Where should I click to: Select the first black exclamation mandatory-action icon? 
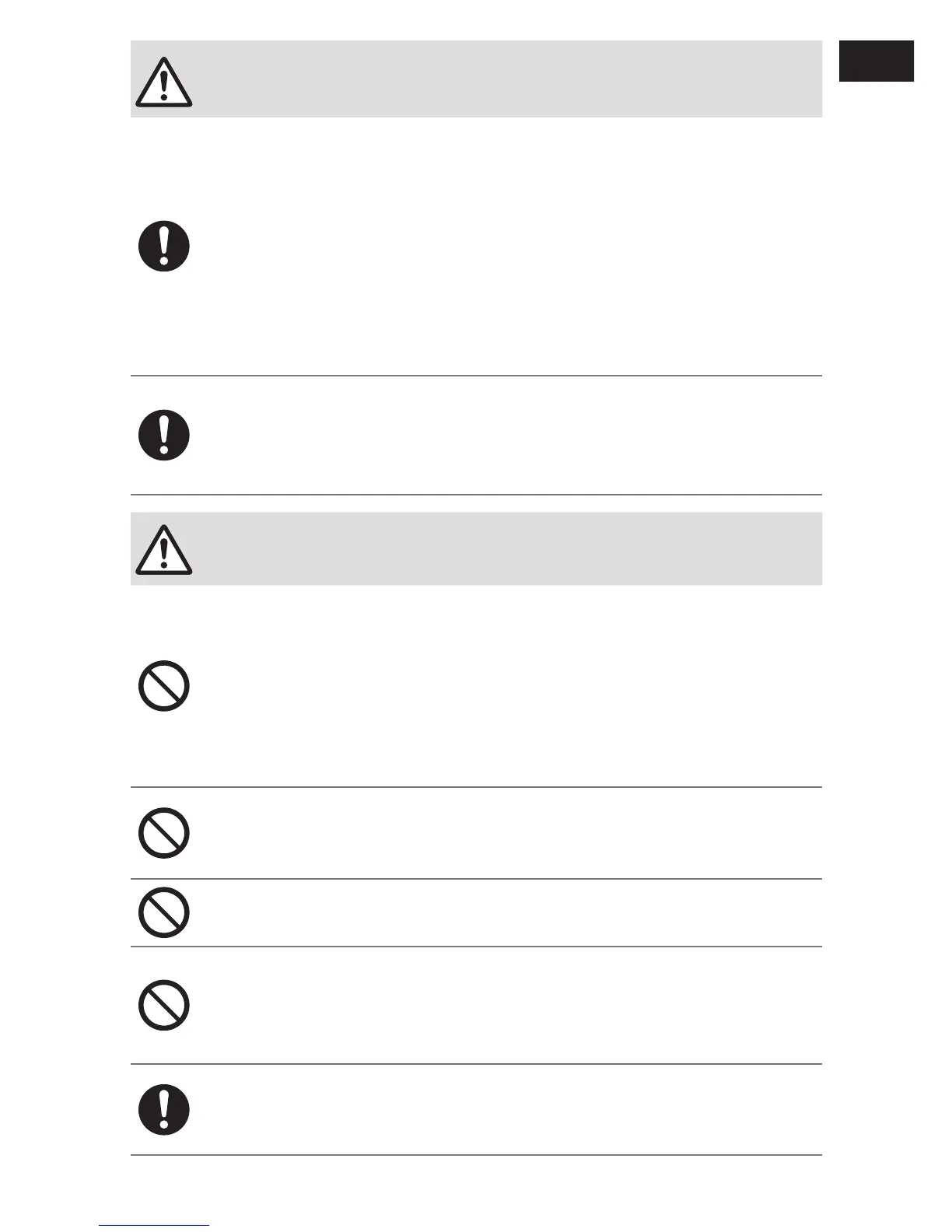click(164, 246)
